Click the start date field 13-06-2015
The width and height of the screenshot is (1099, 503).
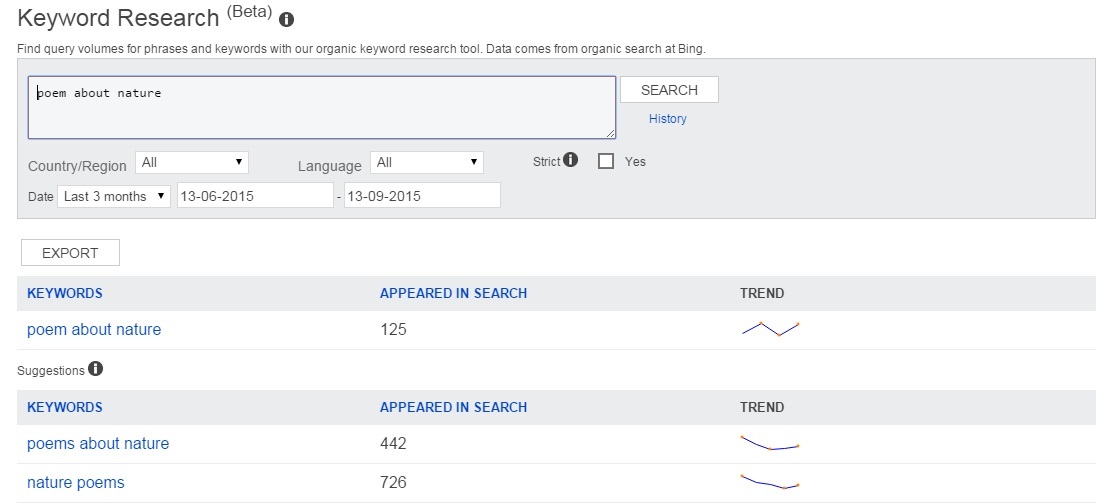pyautogui.click(x=254, y=196)
